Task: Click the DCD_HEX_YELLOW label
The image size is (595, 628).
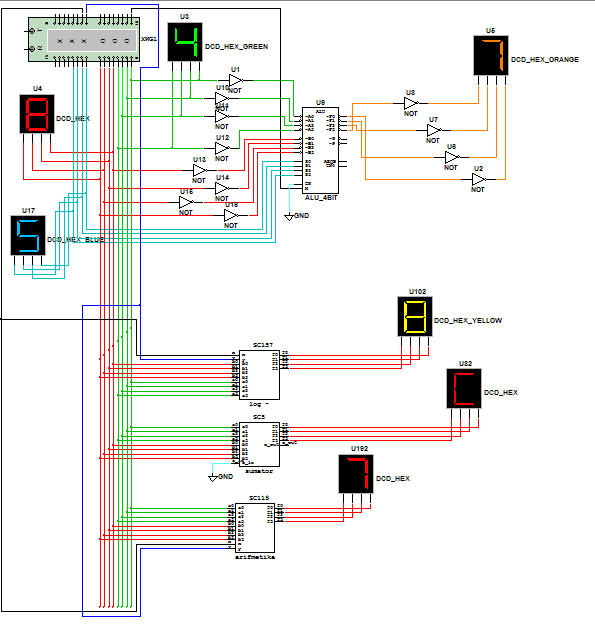Action: point(468,320)
